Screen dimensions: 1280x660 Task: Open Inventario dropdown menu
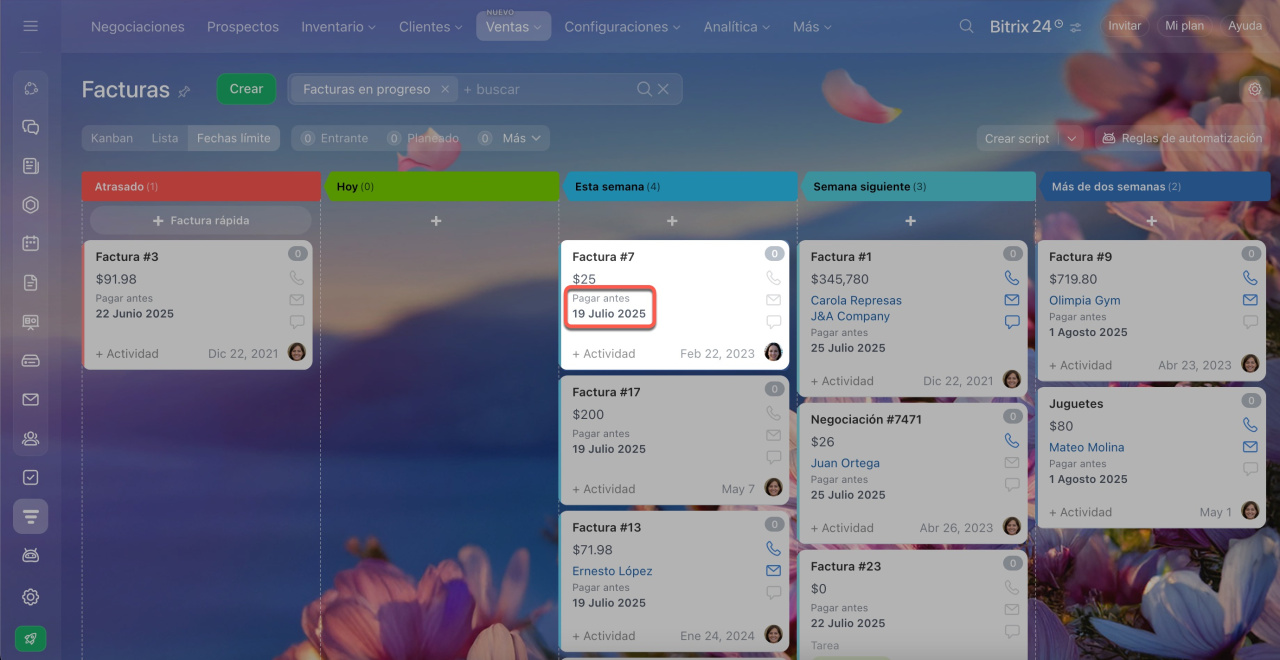pyautogui.click(x=338, y=27)
